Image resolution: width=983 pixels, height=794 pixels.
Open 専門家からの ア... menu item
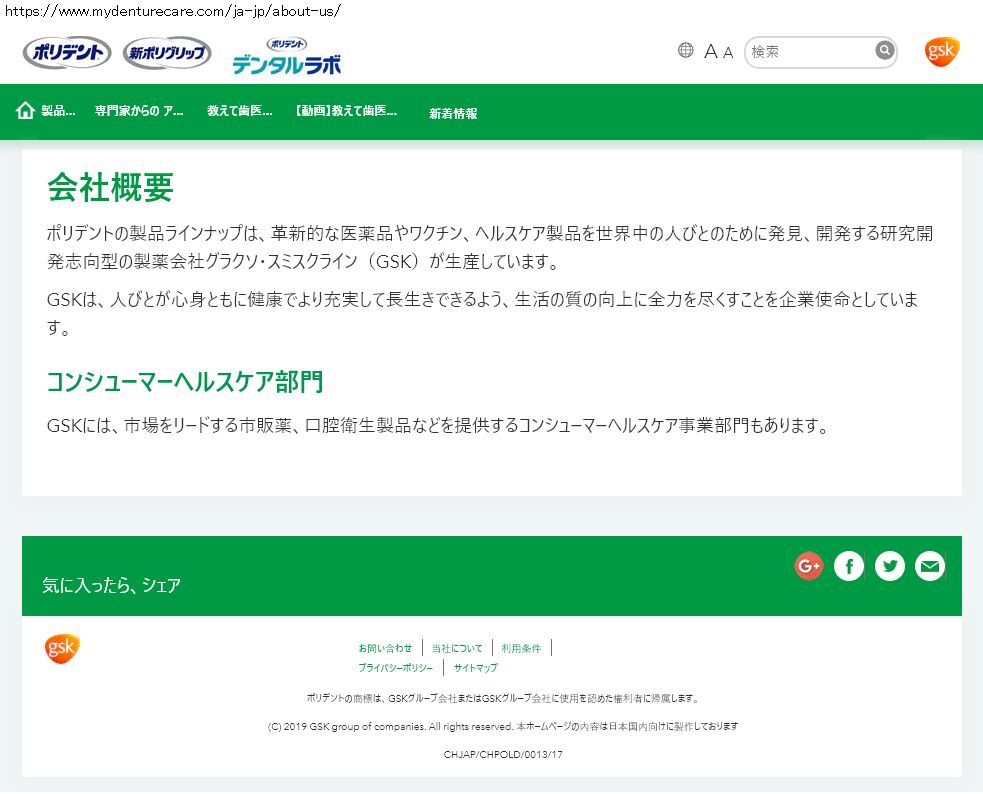pyautogui.click(x=139, y=111)
